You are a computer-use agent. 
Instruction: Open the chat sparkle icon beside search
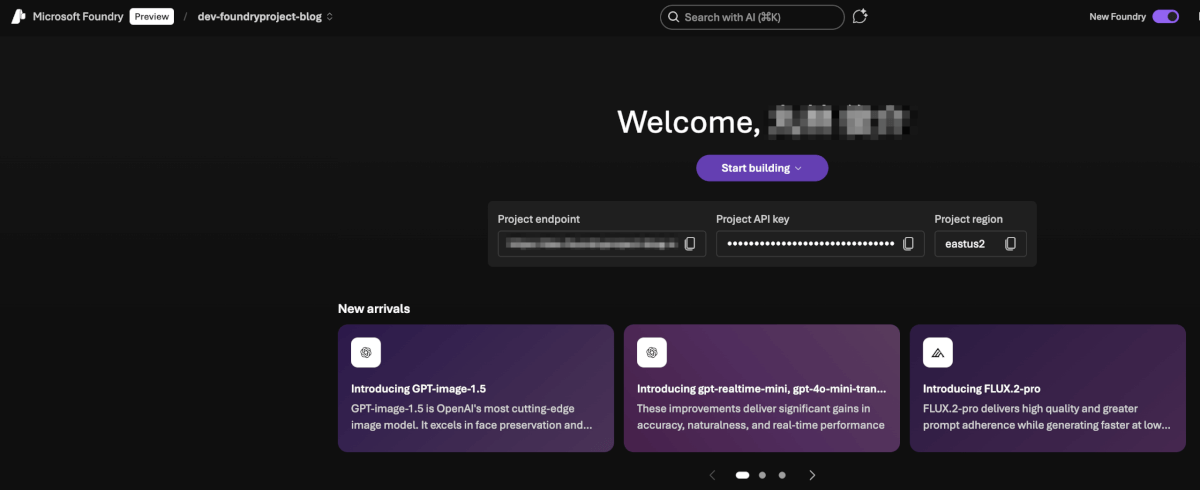[860, 17]
